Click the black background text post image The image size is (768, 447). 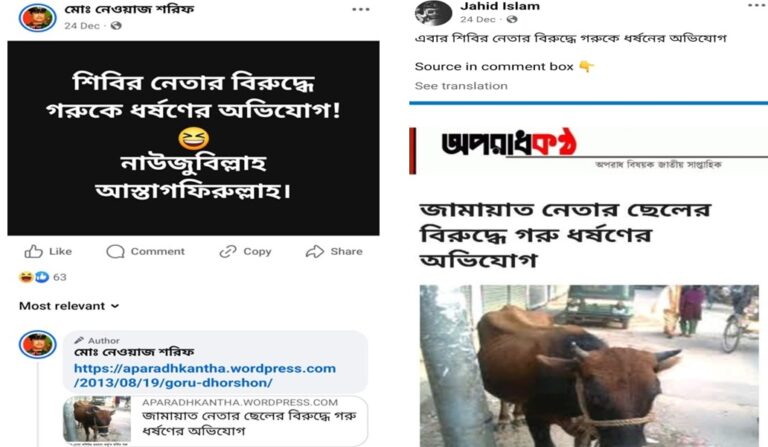(193, 138)
